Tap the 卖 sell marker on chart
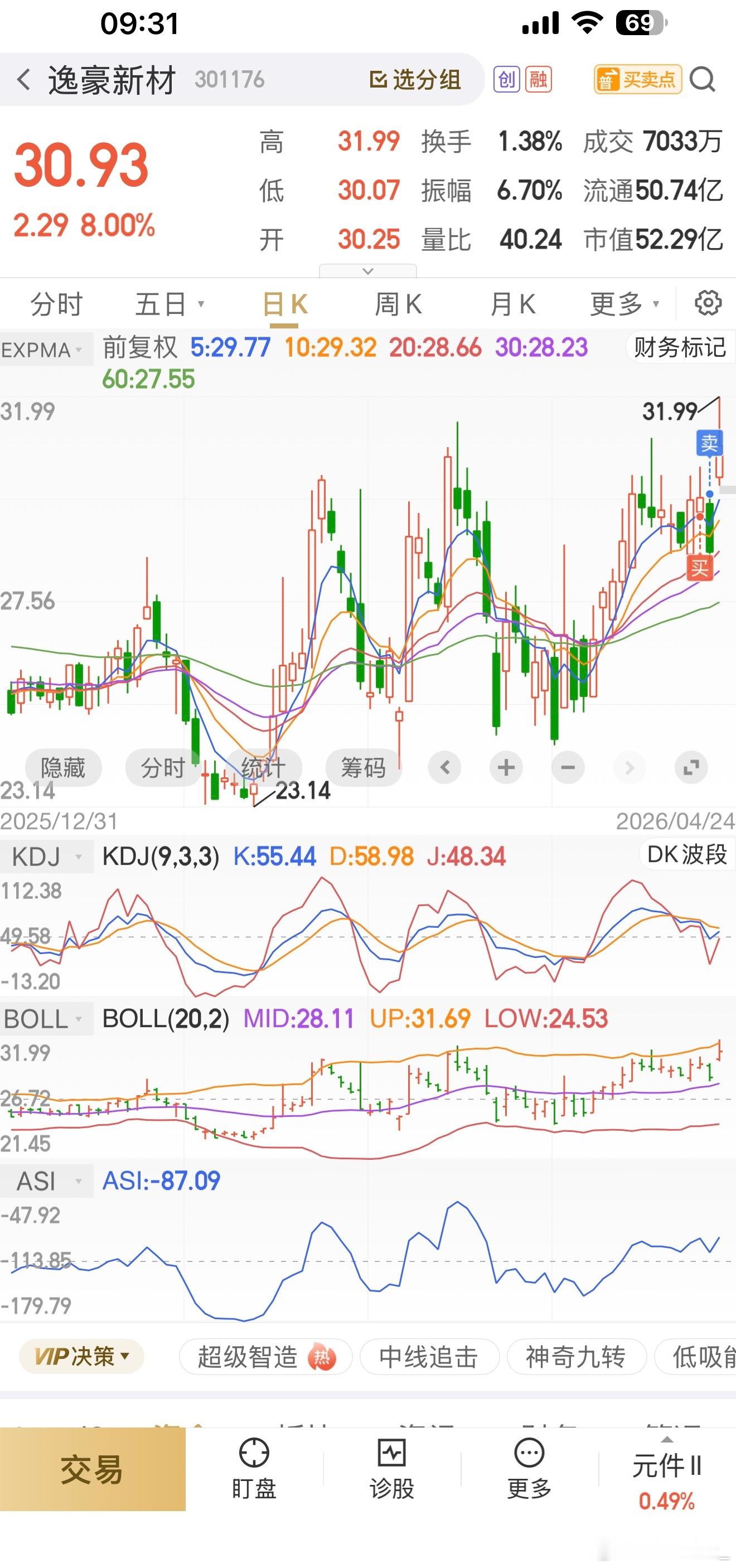This screenshot has height=1568, width=736. 709,443
